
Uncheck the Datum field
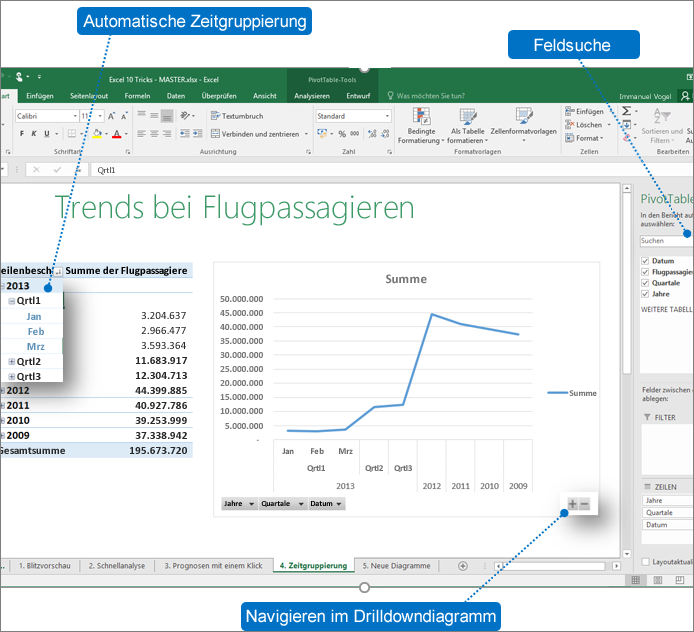pos(645,261)
